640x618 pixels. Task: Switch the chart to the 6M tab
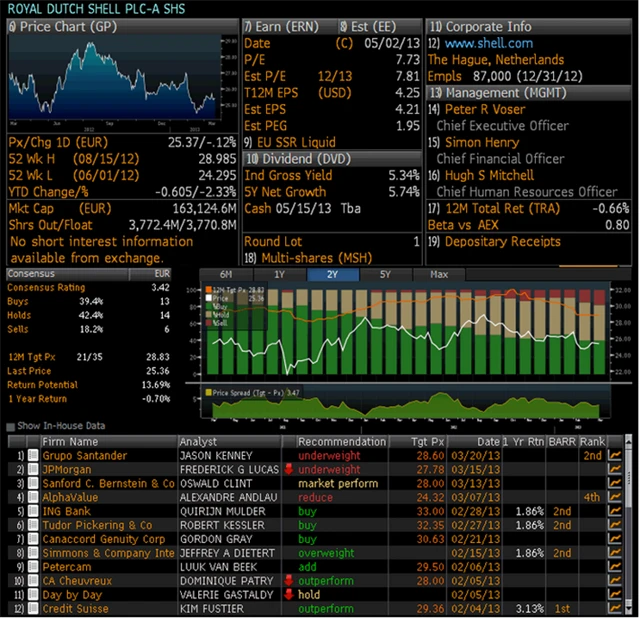(226, 274)
